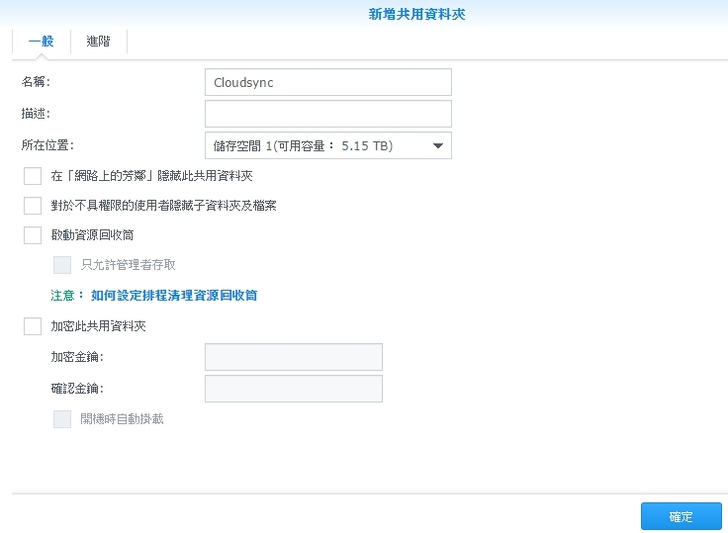Toggle the 開機時自動掛載 checkbox
This screenshot has width=728, height=533.
pos(62,419)
